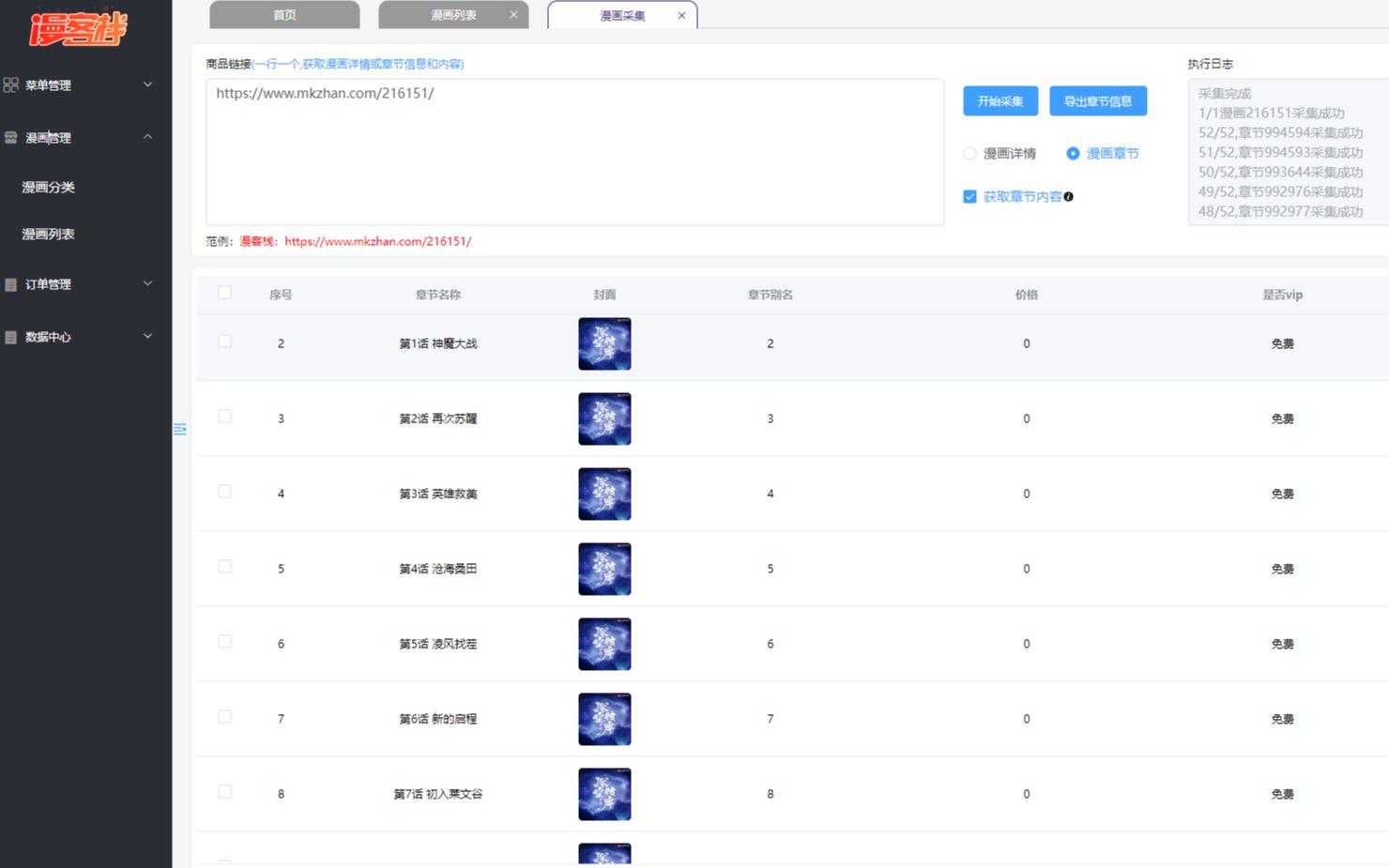The width and height of the screenshot is (1389, 868).
Task: Collapse the 漫画管理 menu chevron
Action: click(x=147, y=137)
